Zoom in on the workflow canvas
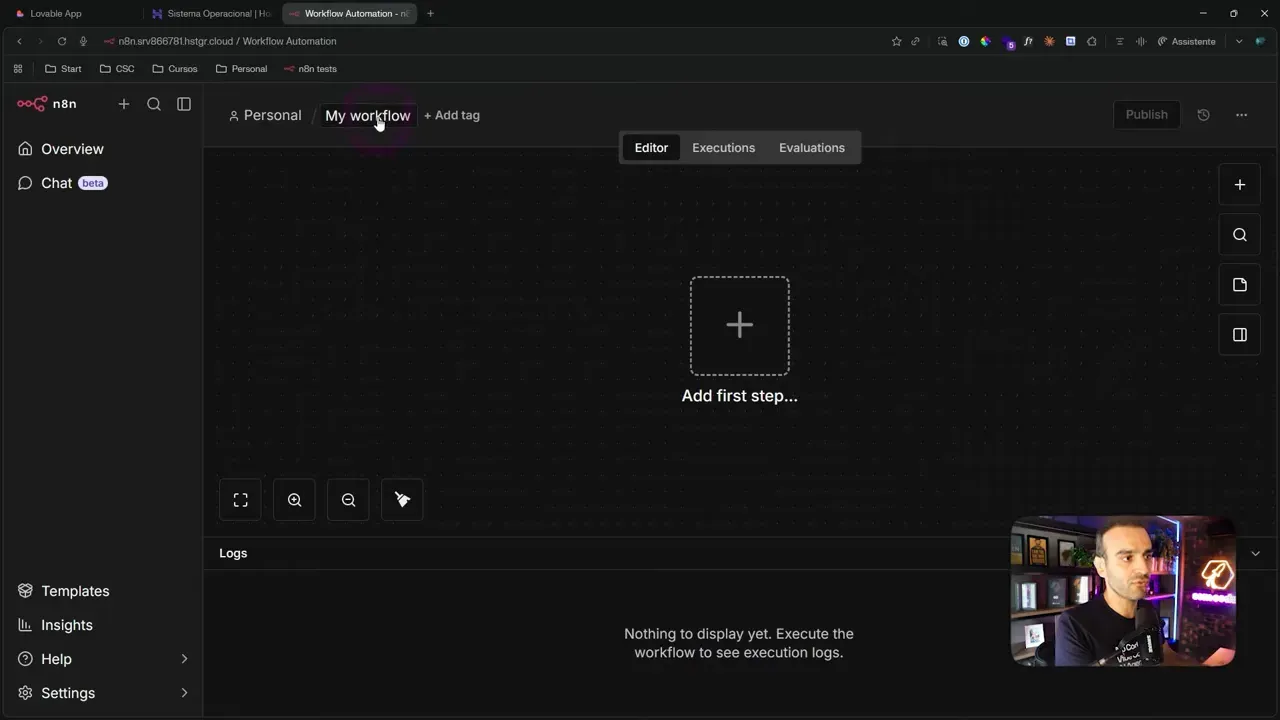Viewport: 1280px width, 720px height. (294, 499)
